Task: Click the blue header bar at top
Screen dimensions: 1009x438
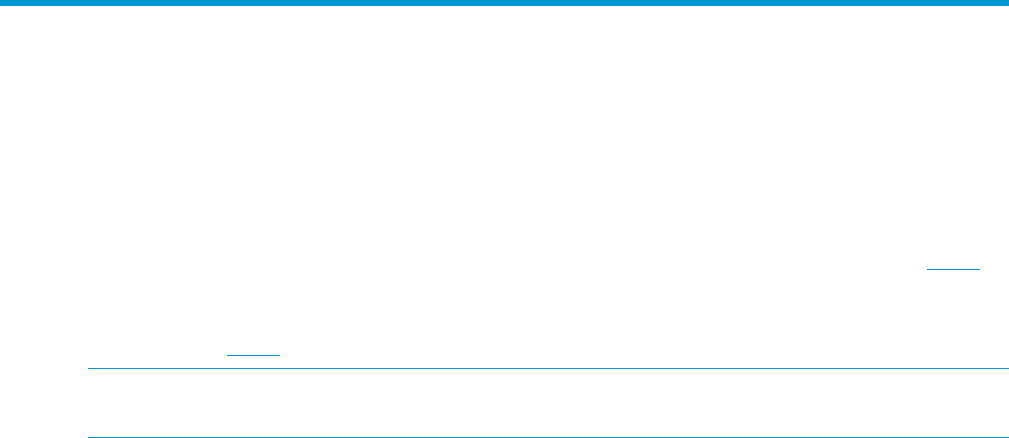Action: 504,3
